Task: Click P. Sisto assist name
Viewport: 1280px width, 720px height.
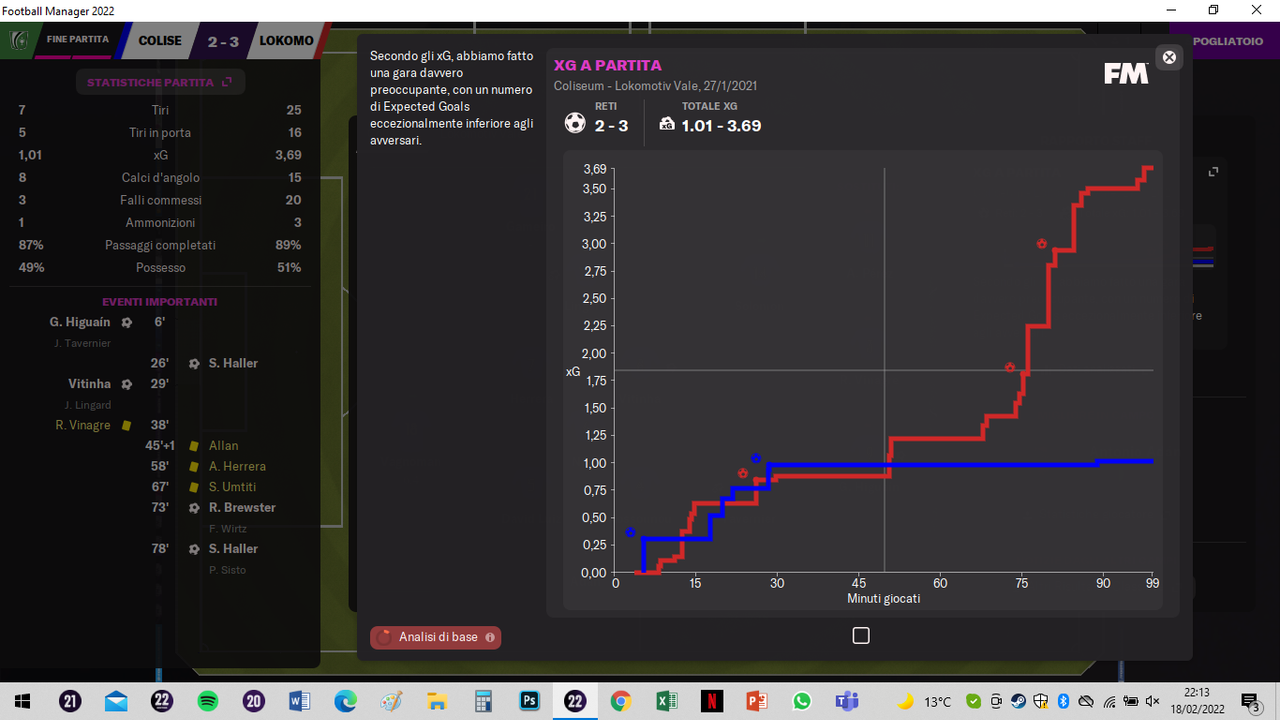Action: pyautogui.click(x=227, y=570)
